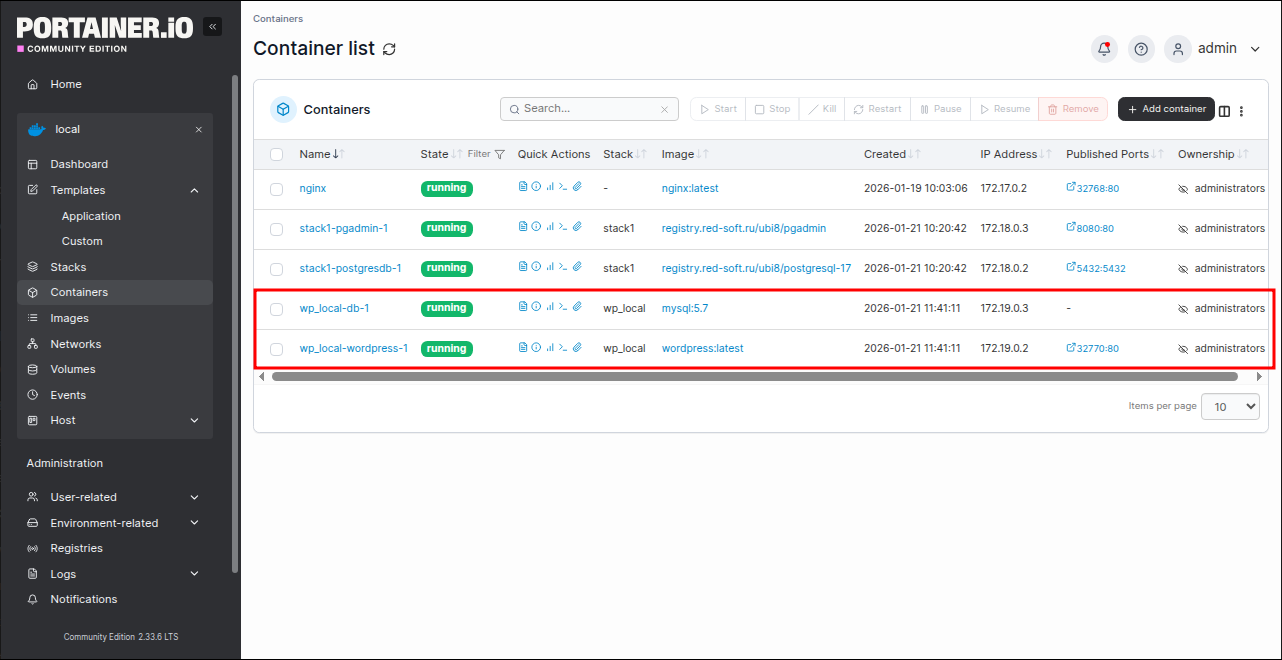This screenshot has height=660, width=1282.
Task: Open logs quick action for nginx container
Action: (523, 188)
